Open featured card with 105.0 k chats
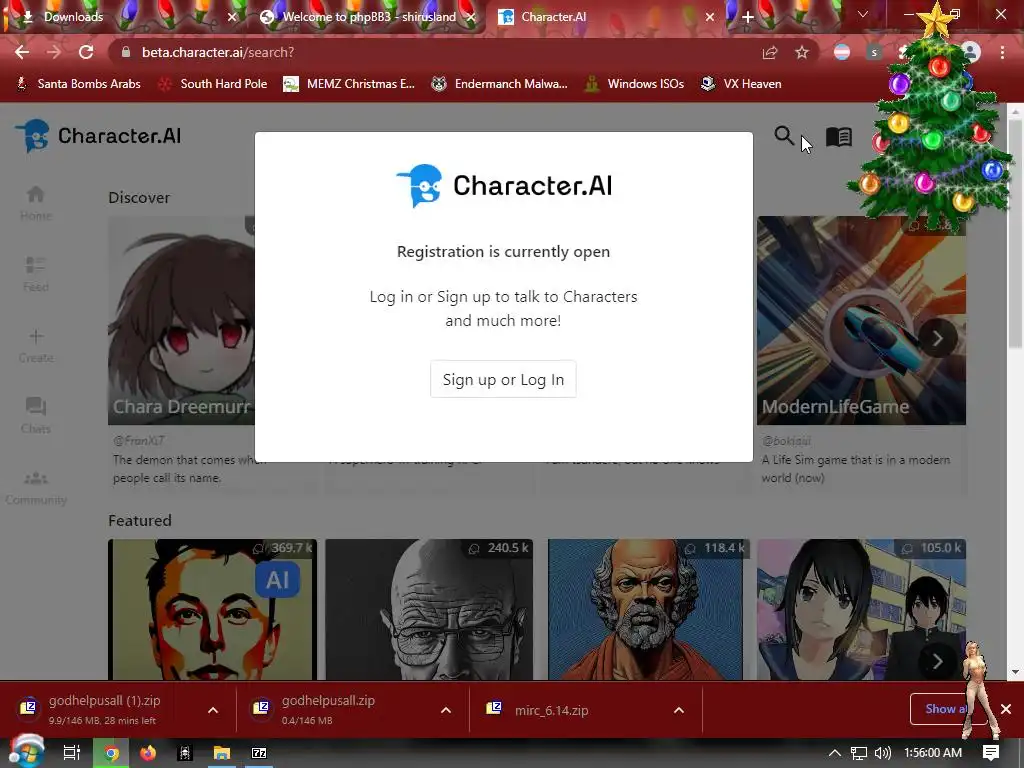 [861, 609]
